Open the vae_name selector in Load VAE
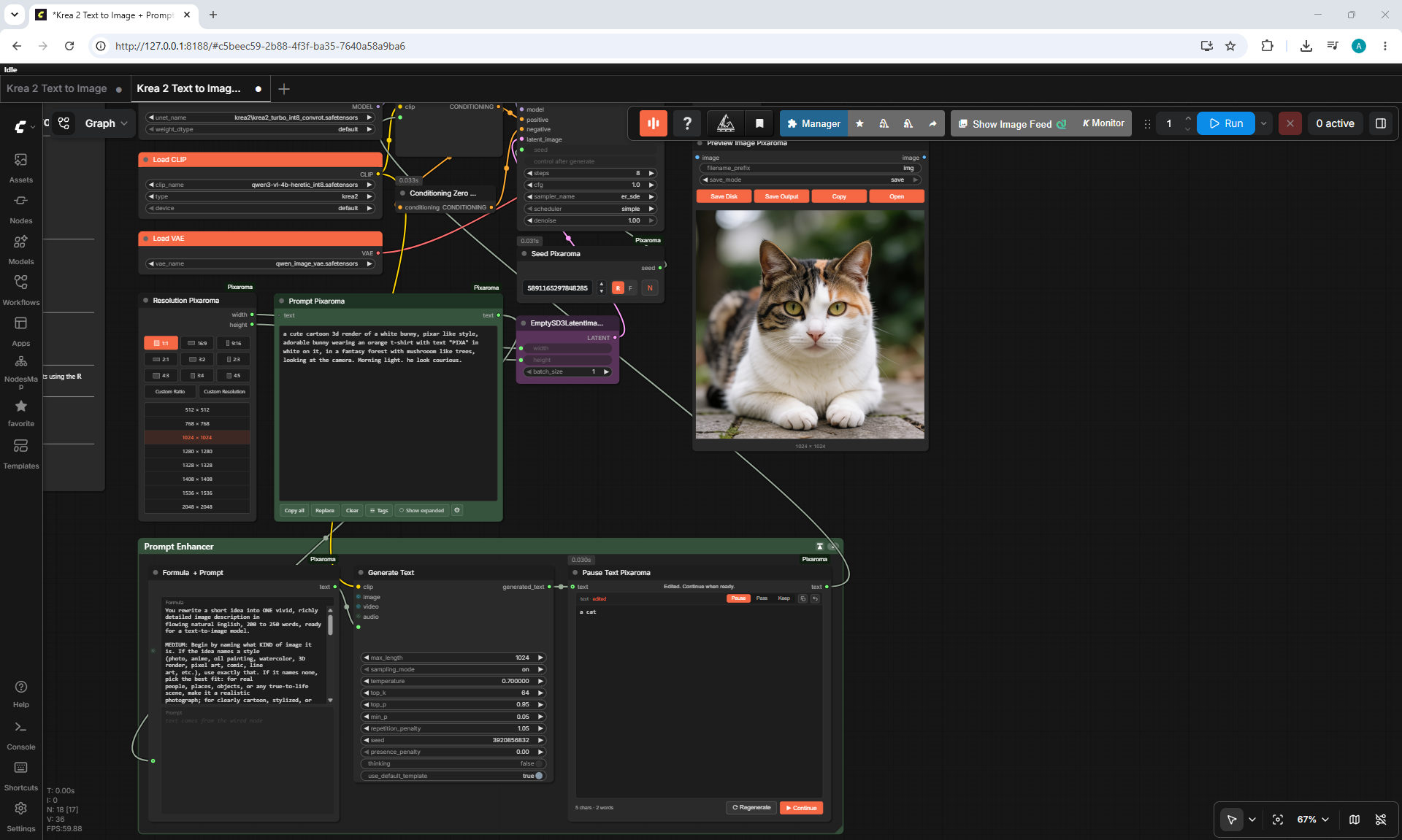 [x=261, y=263]
